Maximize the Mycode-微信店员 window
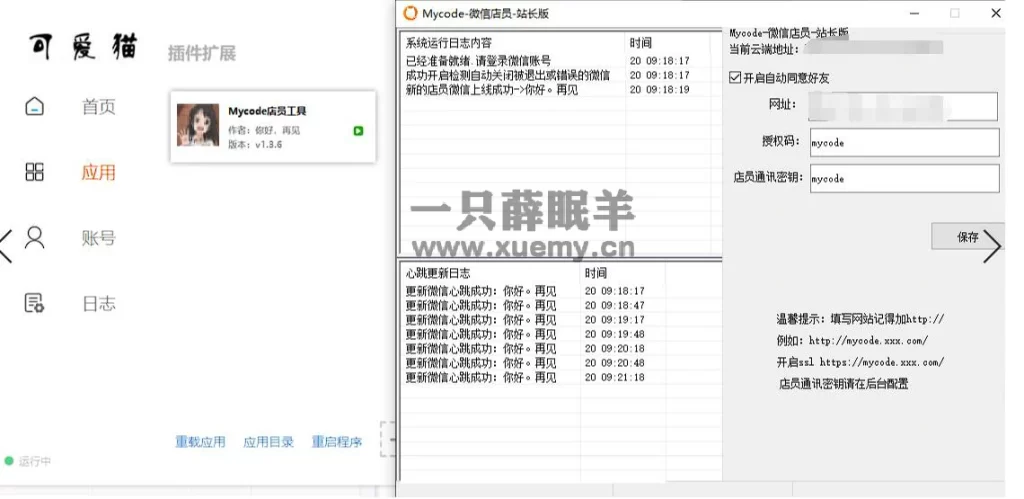 [x=955, y=13]
